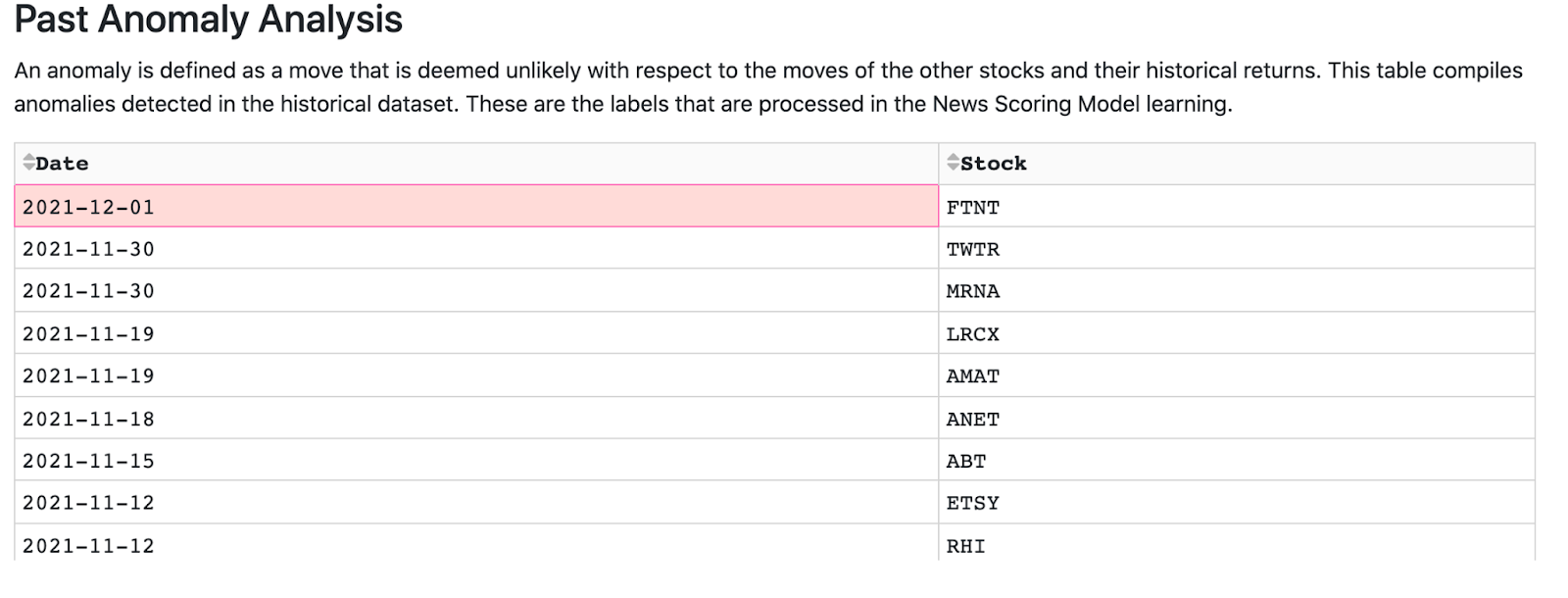Screen dimensions: 1568x598
Task: Click the Past Anomaly Analysis heading
Action: [x=208, y=20]
